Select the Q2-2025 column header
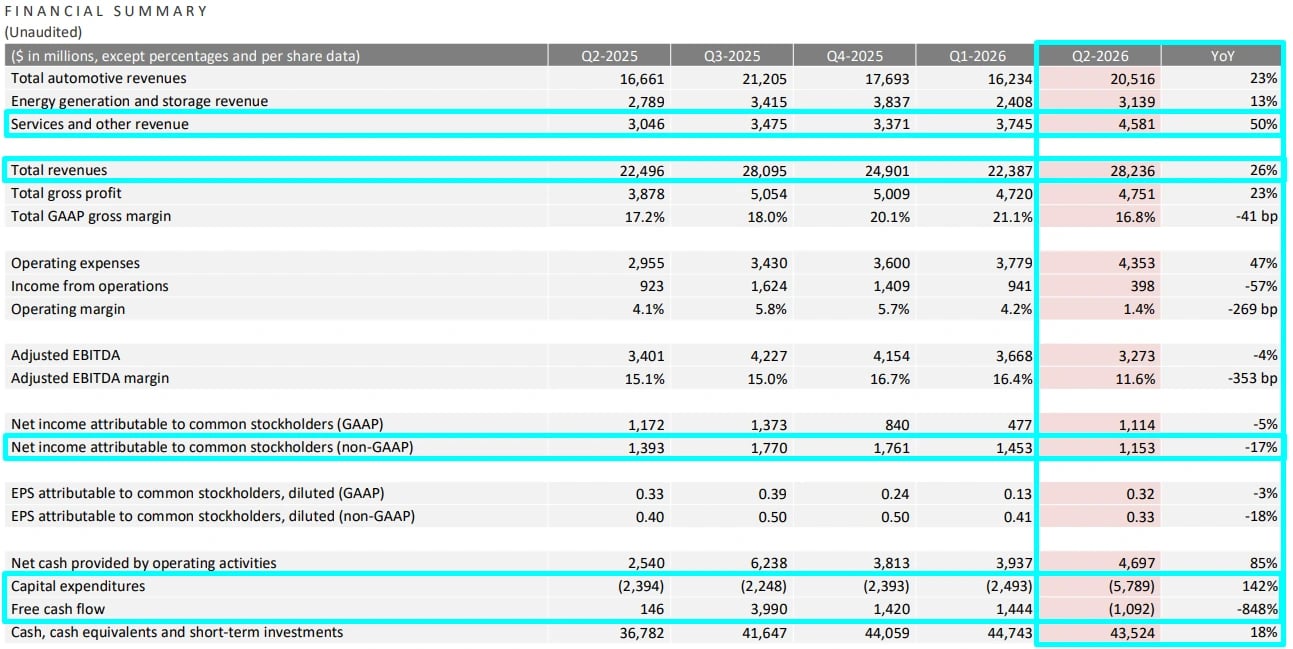Viewport: 1293px width, 649px height. (609, 56)
